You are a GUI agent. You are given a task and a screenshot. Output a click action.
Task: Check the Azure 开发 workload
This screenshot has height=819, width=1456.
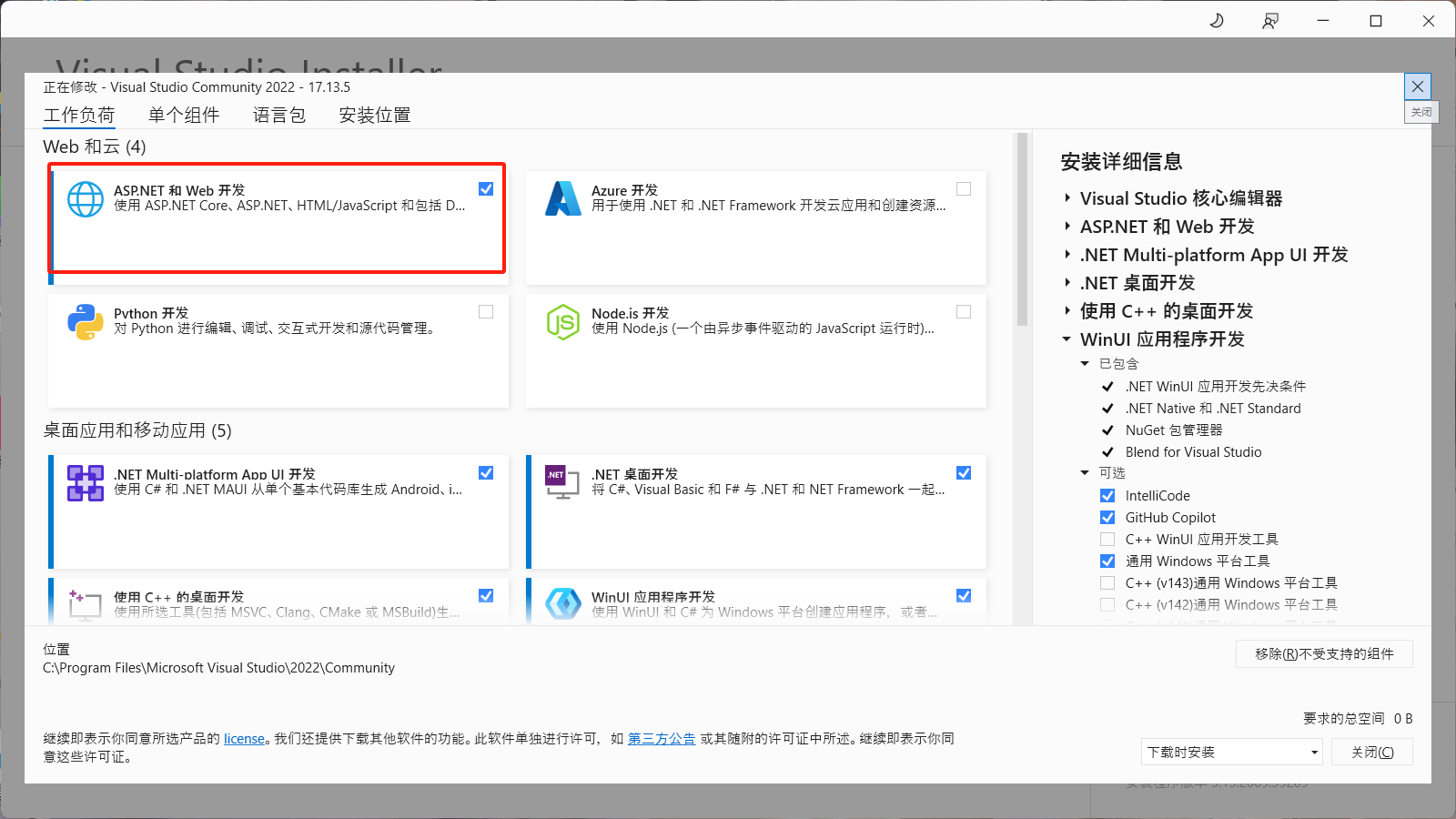click(x=964, y=189)
